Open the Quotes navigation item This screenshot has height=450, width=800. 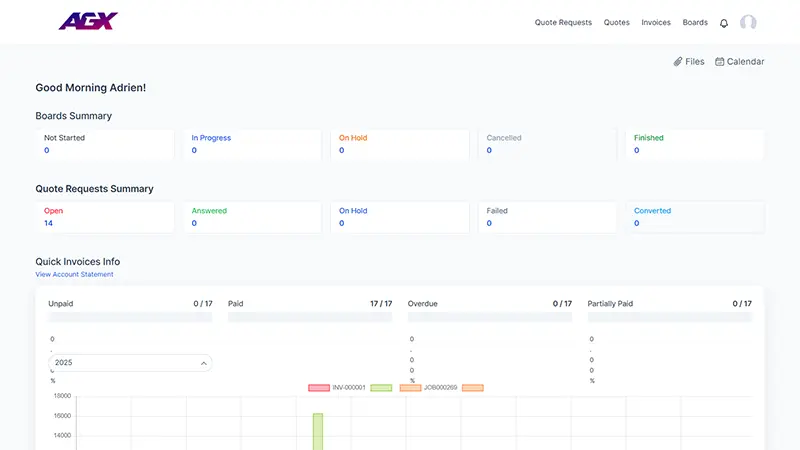click(617, 22)
